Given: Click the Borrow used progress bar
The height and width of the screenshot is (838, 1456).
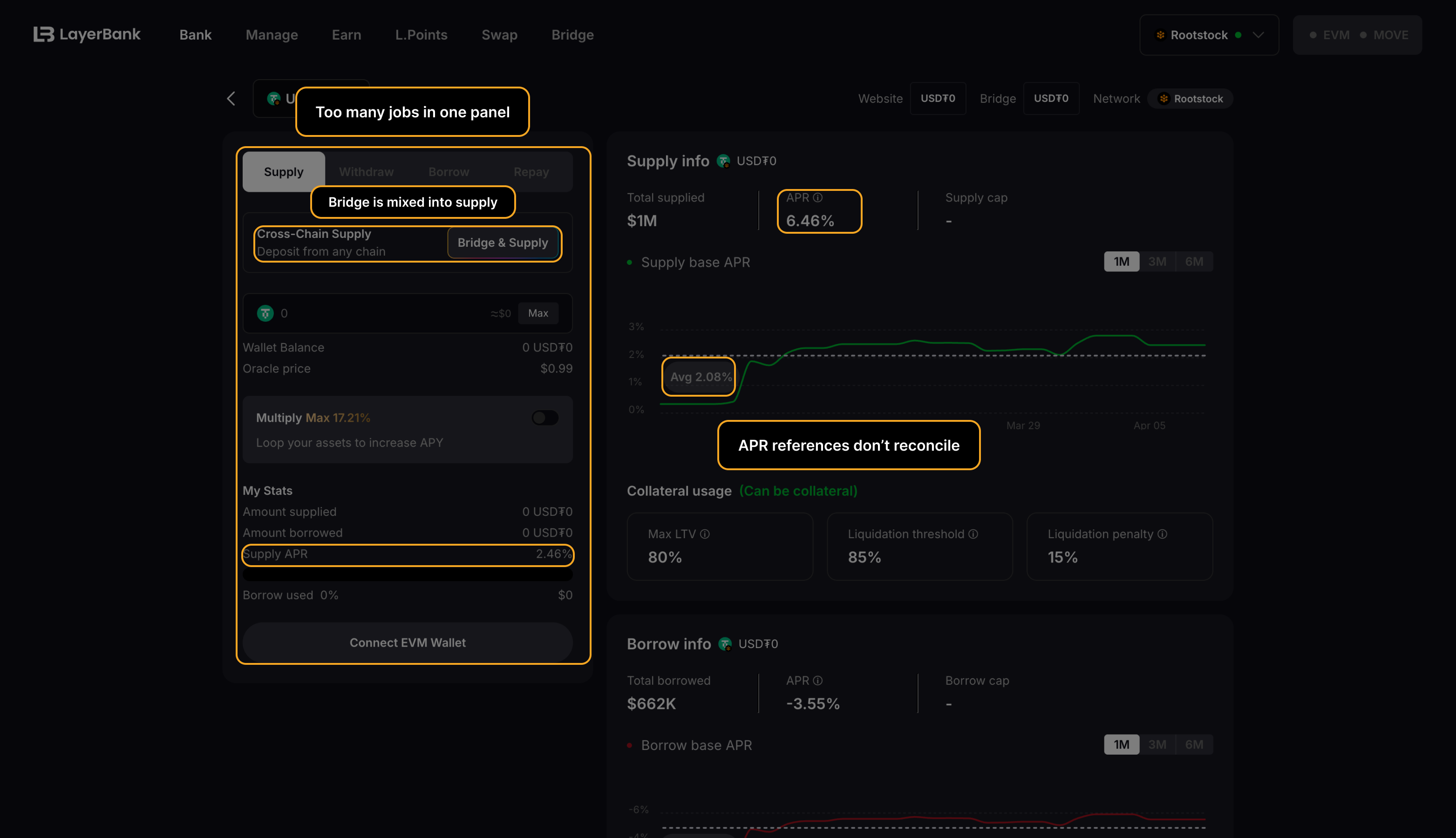Looking at the screenshot, I should 407,574.
